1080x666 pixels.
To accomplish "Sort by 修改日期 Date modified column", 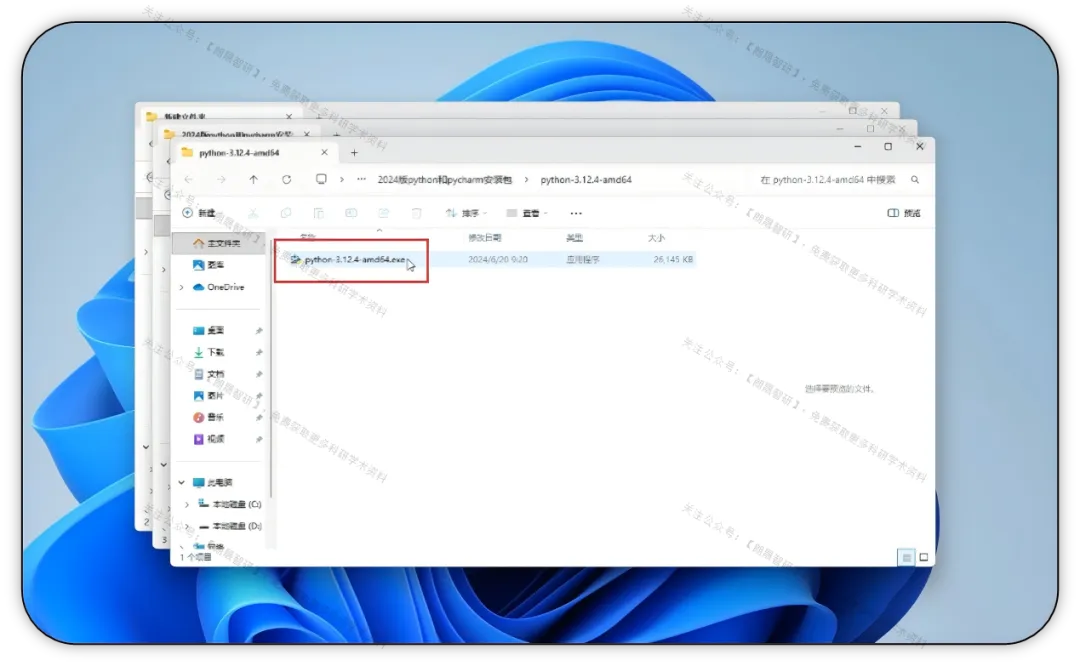I will (485, 238).
